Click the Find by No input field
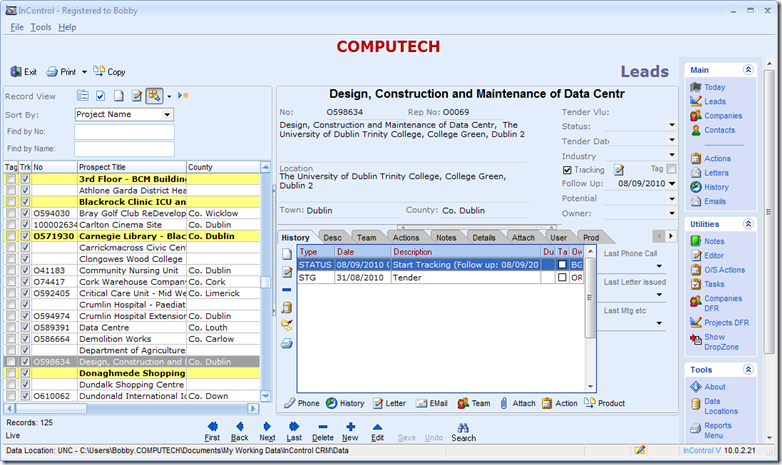782x465 pixels. tap(124, 132)
